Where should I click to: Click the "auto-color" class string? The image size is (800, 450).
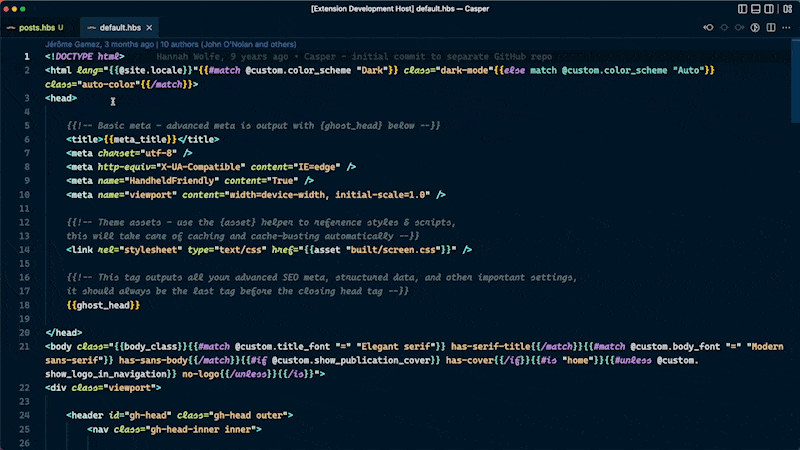point(108,84)
